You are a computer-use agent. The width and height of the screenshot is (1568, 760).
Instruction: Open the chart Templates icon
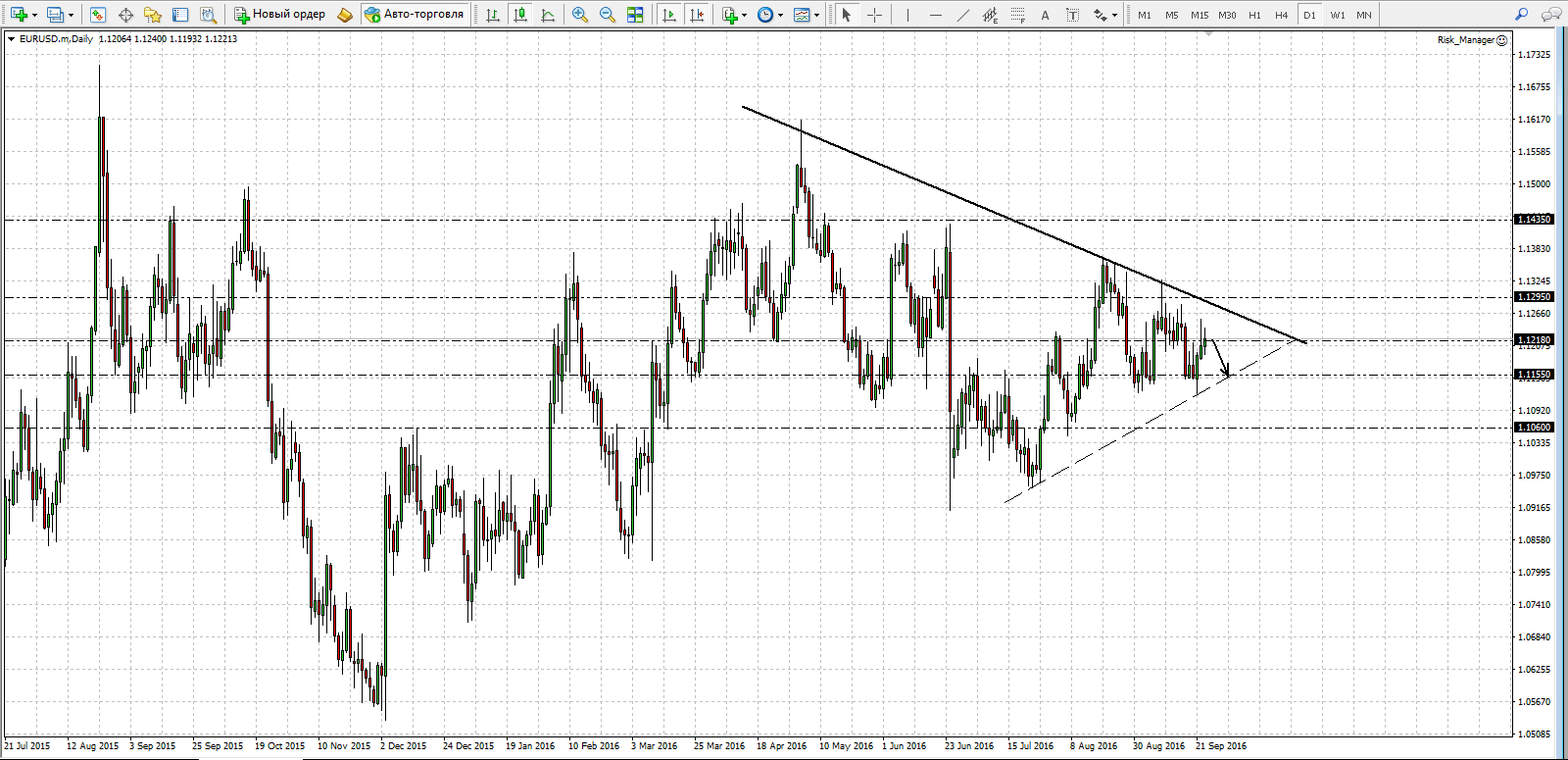[x=802, y=15]
